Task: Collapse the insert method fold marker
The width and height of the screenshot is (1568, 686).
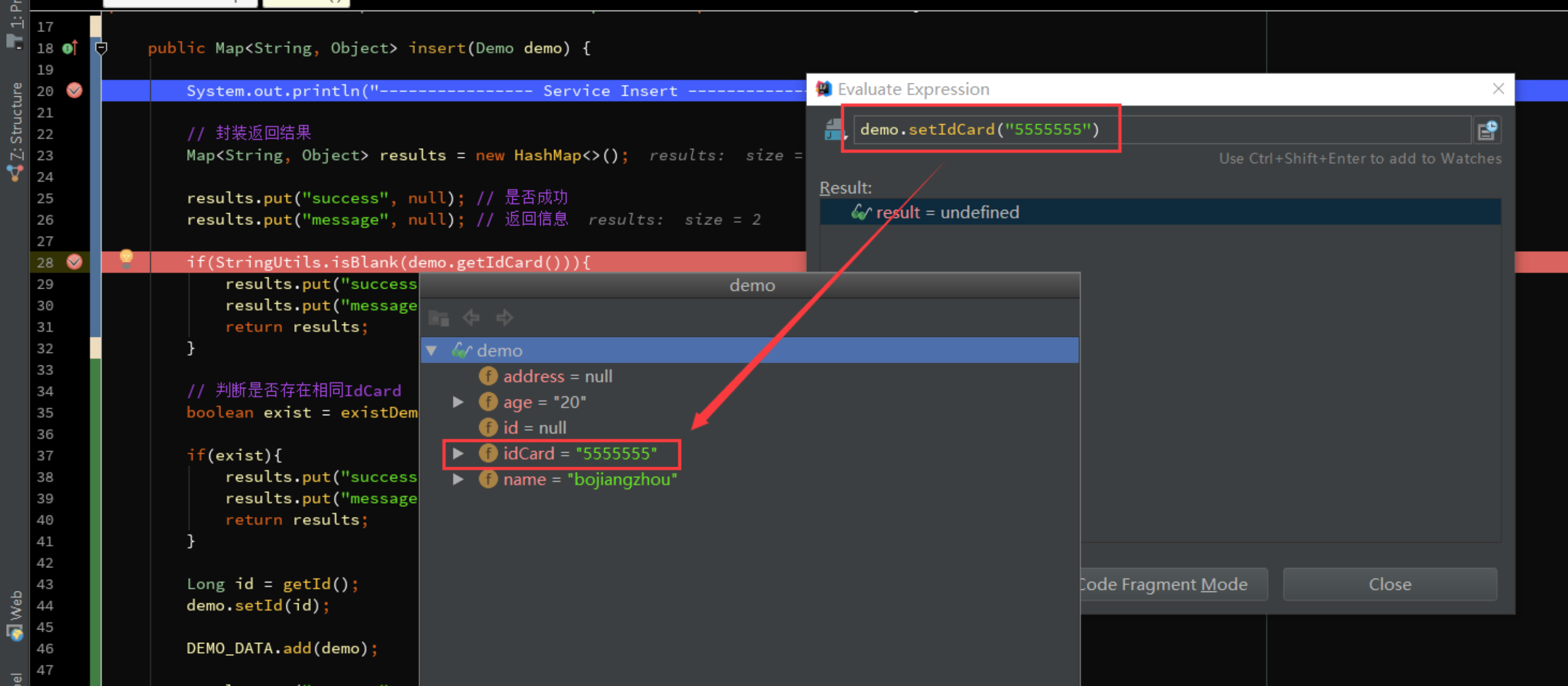Action: 102,48
